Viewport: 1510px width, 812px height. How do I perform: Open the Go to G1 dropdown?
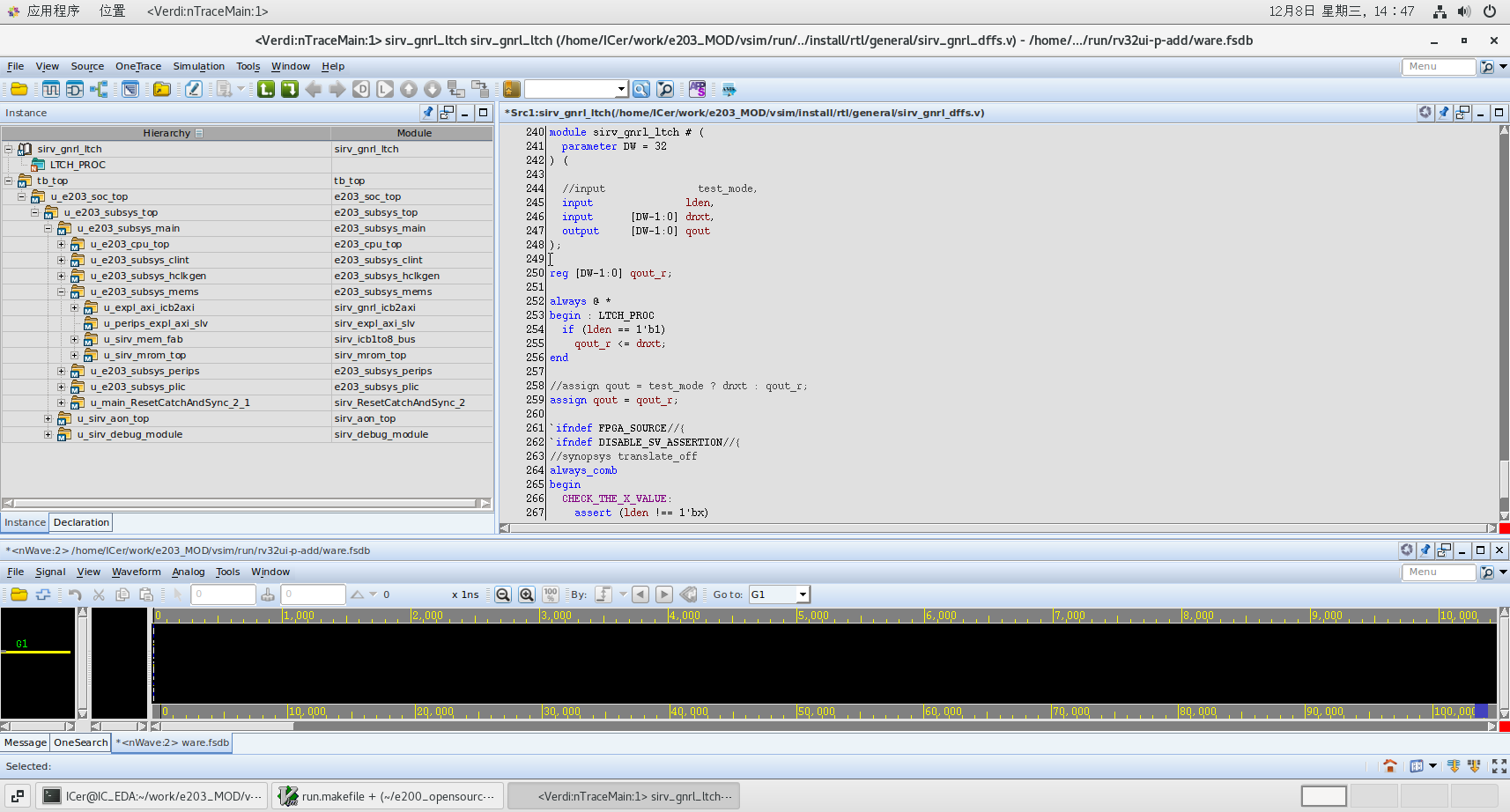coord(802,594)
